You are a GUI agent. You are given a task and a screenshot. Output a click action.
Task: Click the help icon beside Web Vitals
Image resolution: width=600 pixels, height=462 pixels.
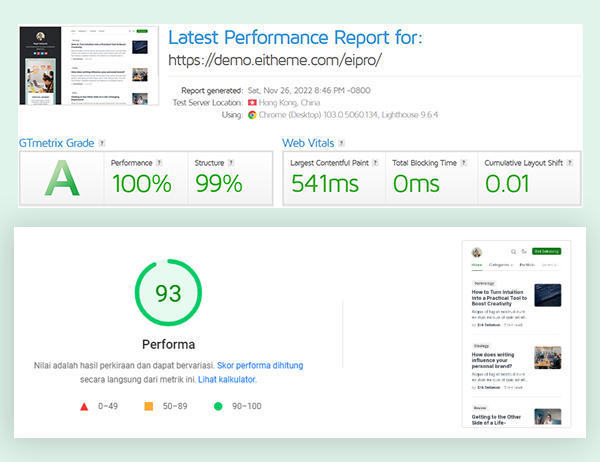click(341, 144)
